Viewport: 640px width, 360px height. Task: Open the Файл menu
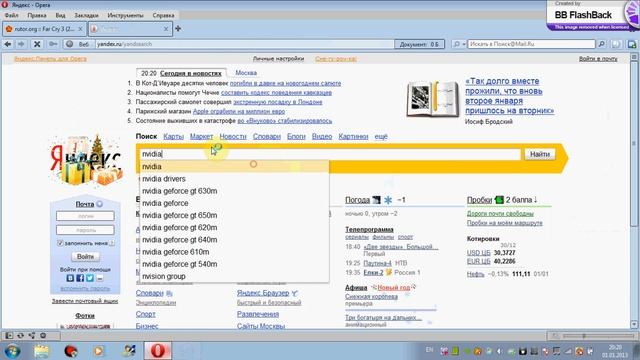coord(12,15)
